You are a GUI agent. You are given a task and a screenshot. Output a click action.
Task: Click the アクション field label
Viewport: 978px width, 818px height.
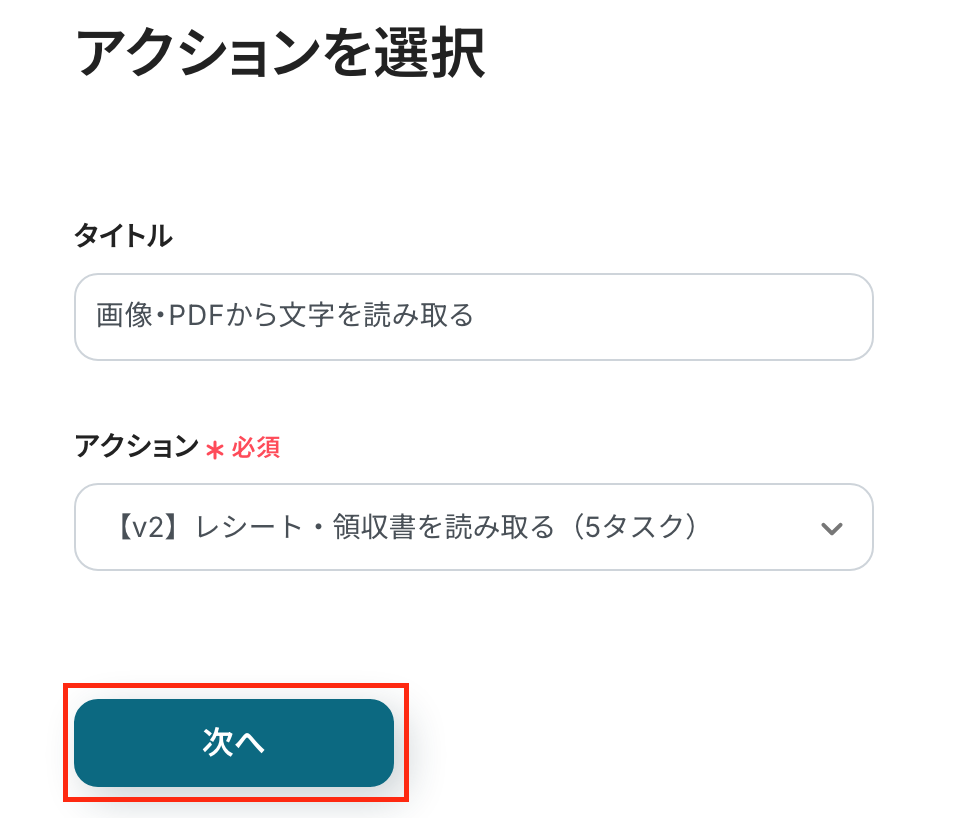[x=137, y=447]
